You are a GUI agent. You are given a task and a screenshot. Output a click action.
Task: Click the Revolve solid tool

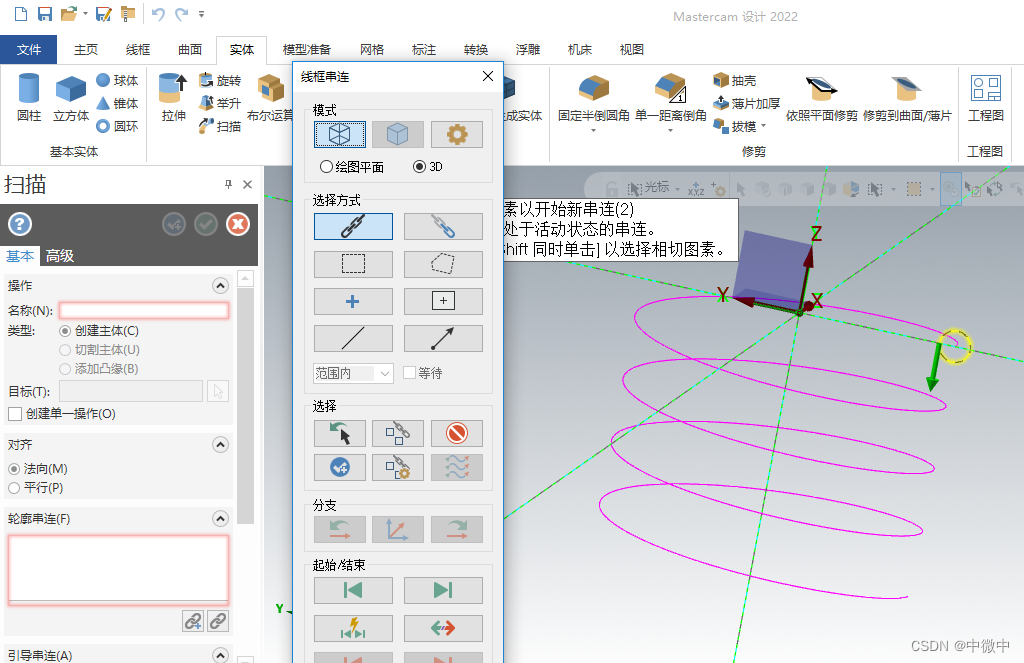pos(220,80)
